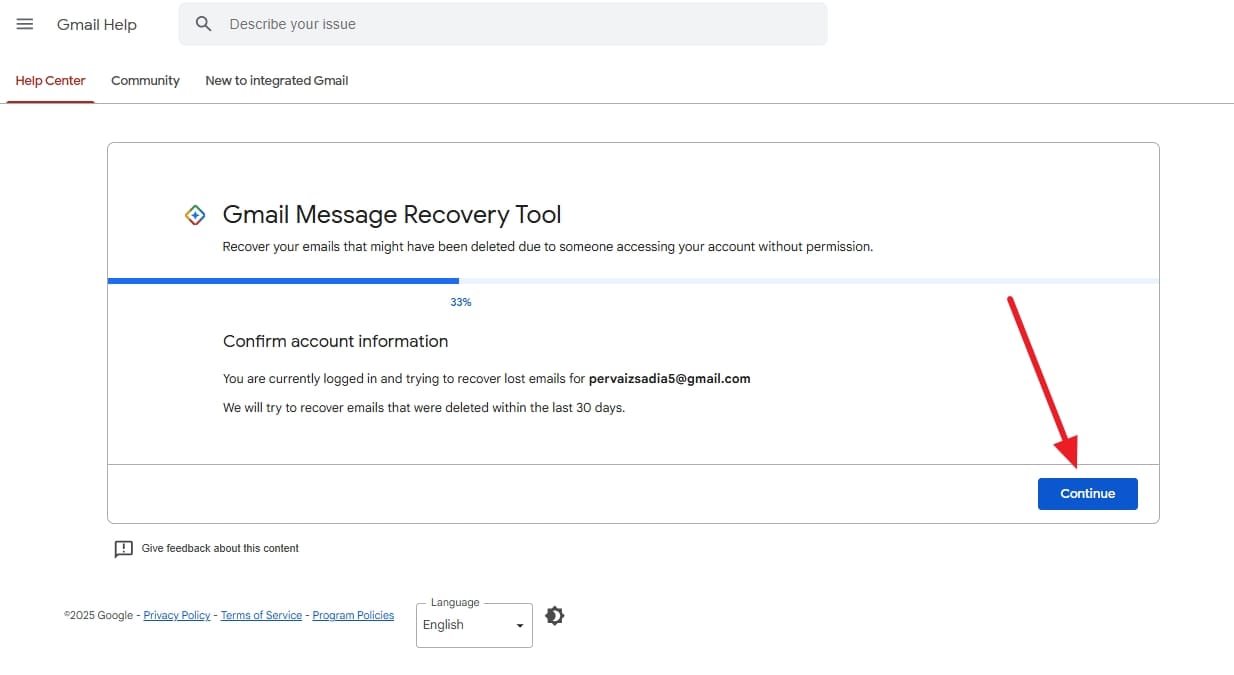The image size is (1234, 675).
Task: Click the 33% progress bar
Action: tap(460, 280)
